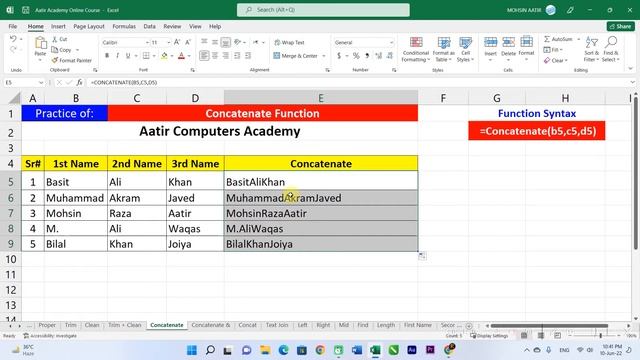This screenshot has height=360, width=640.
Task: Open the Clear eraser menu
Action: click(555, 60)
